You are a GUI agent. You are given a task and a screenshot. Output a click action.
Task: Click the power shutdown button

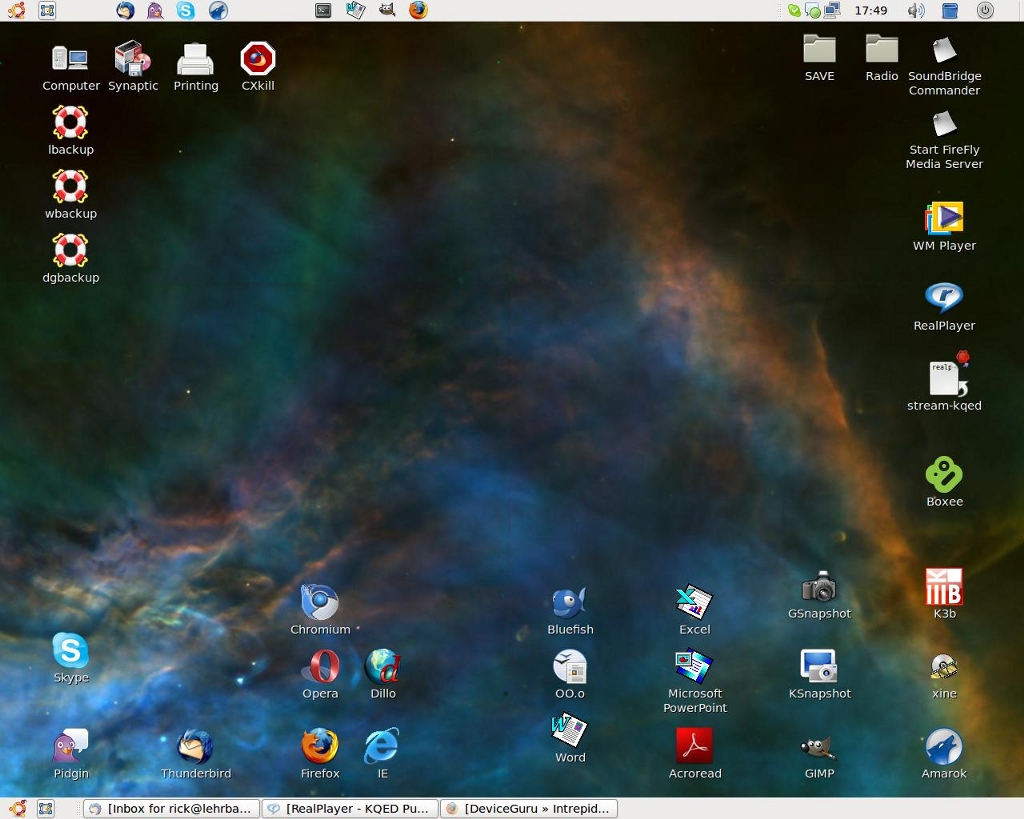coord(985,10)
